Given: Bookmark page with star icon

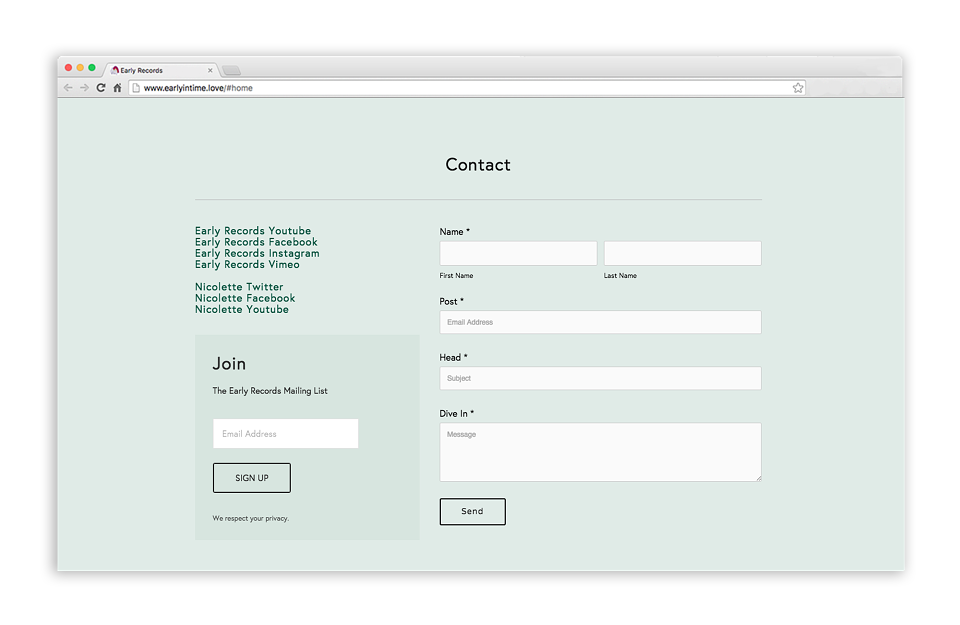Looking at the screenshot, I should (x=798, y=88).
